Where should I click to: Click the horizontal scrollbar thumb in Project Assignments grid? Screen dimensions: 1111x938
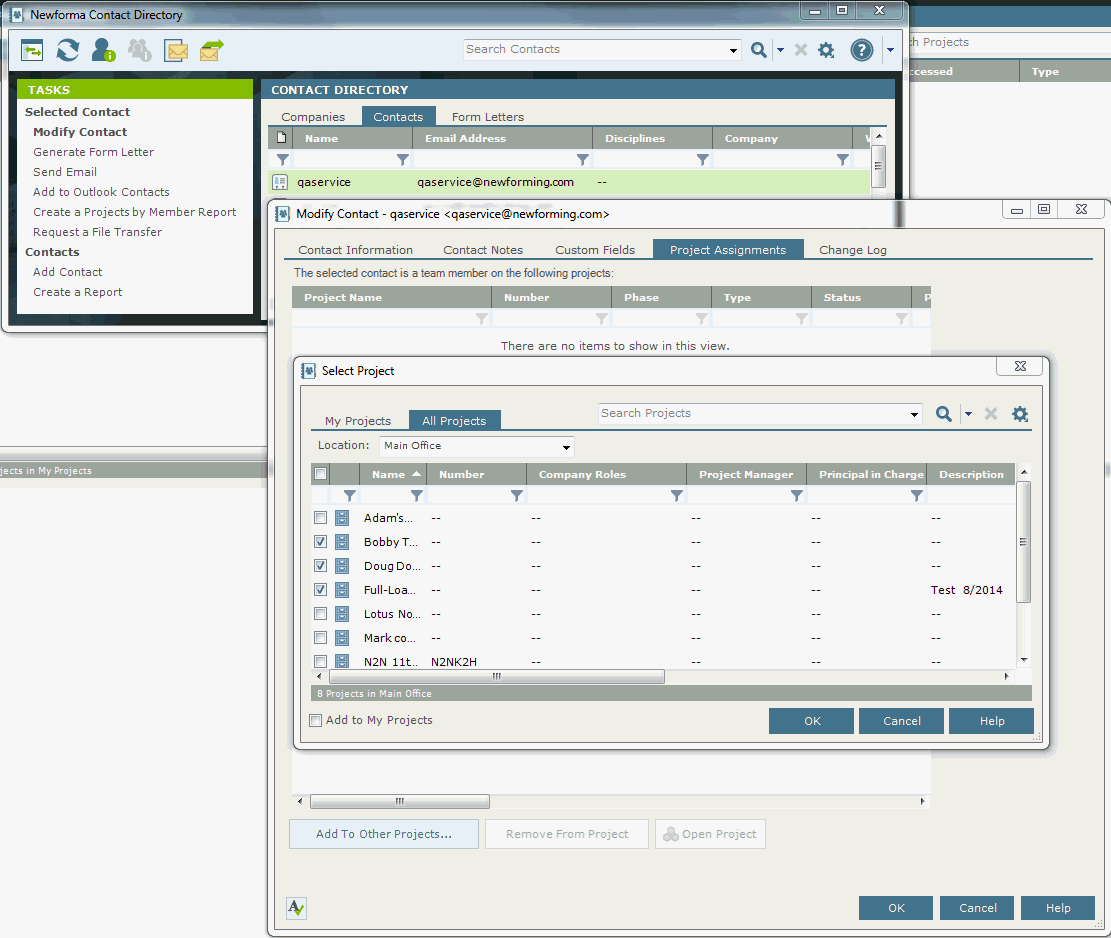pos(400,801)
